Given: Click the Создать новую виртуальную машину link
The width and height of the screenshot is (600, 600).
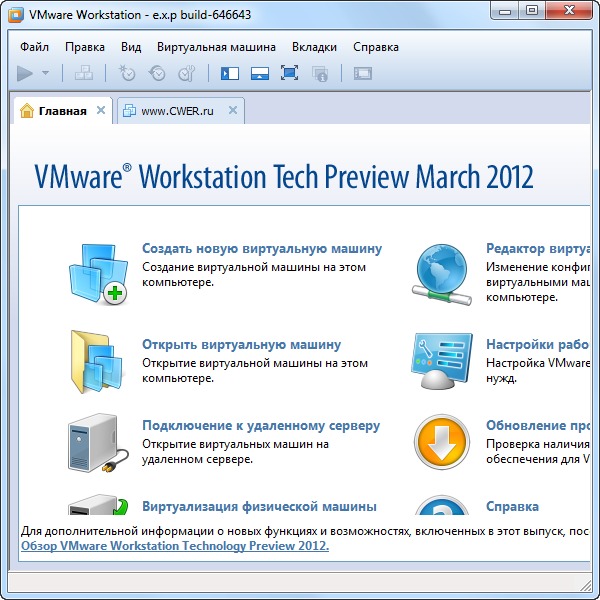Looking at the screenshot, I should [x=262, y=248].
